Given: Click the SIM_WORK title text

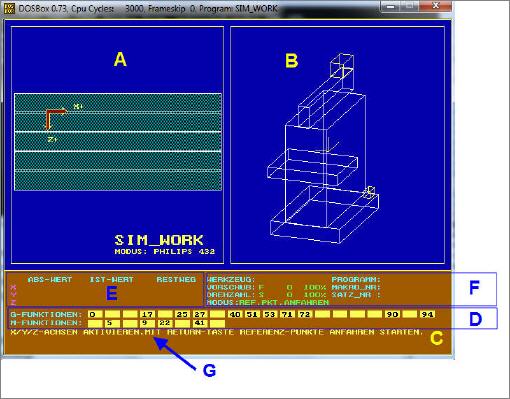Looking at the screenshot, I should tap(159, 240).
